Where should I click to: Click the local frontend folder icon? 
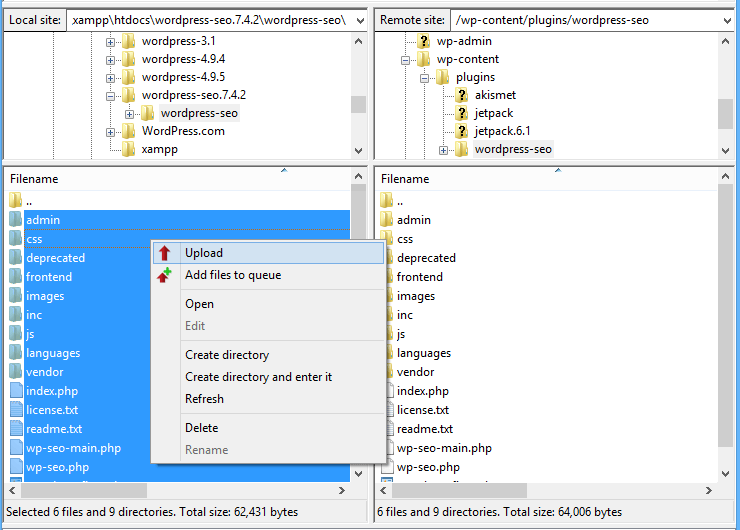click(x=16, y=277)
